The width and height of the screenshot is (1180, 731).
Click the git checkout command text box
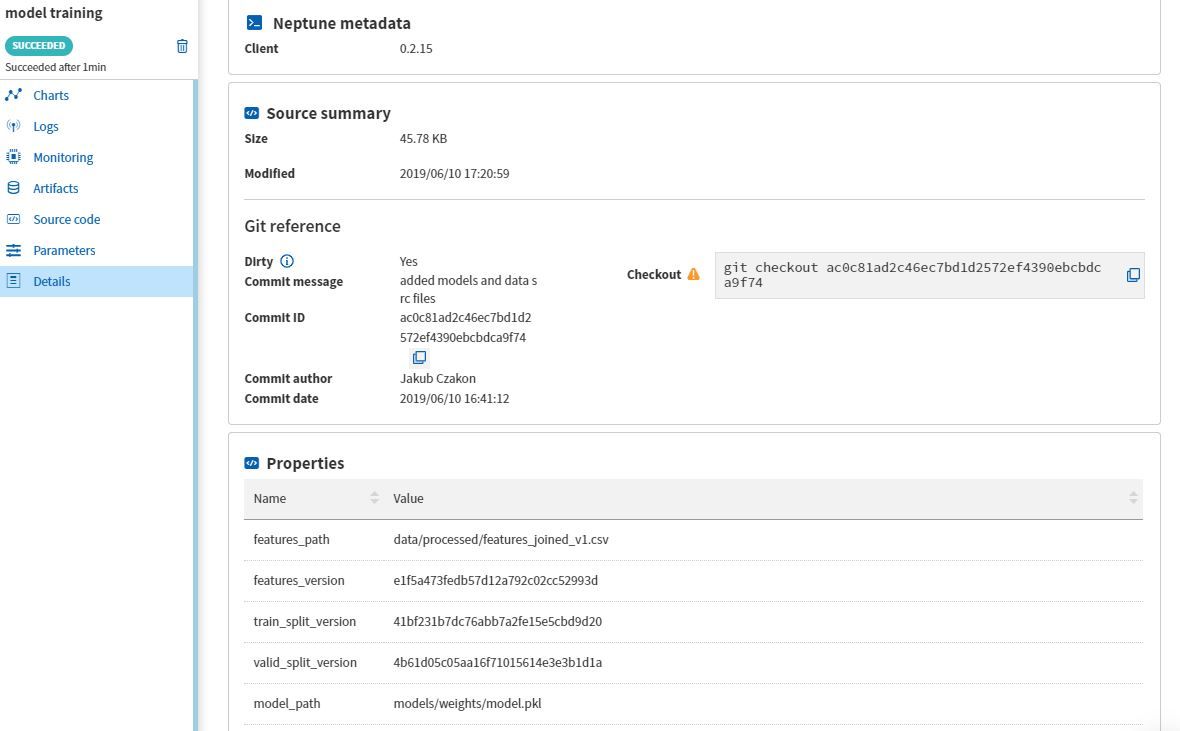(x=929, y=275)
